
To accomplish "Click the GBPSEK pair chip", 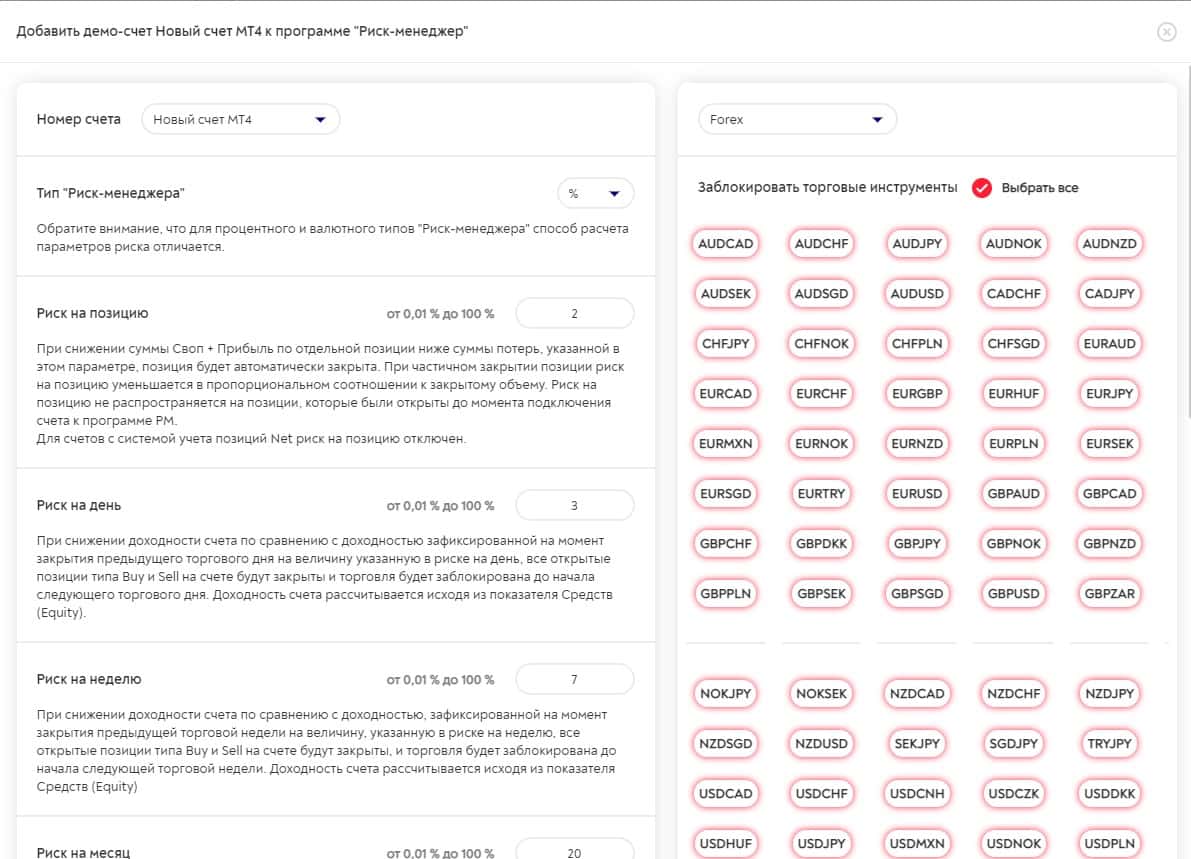I will tap(821, 595).
